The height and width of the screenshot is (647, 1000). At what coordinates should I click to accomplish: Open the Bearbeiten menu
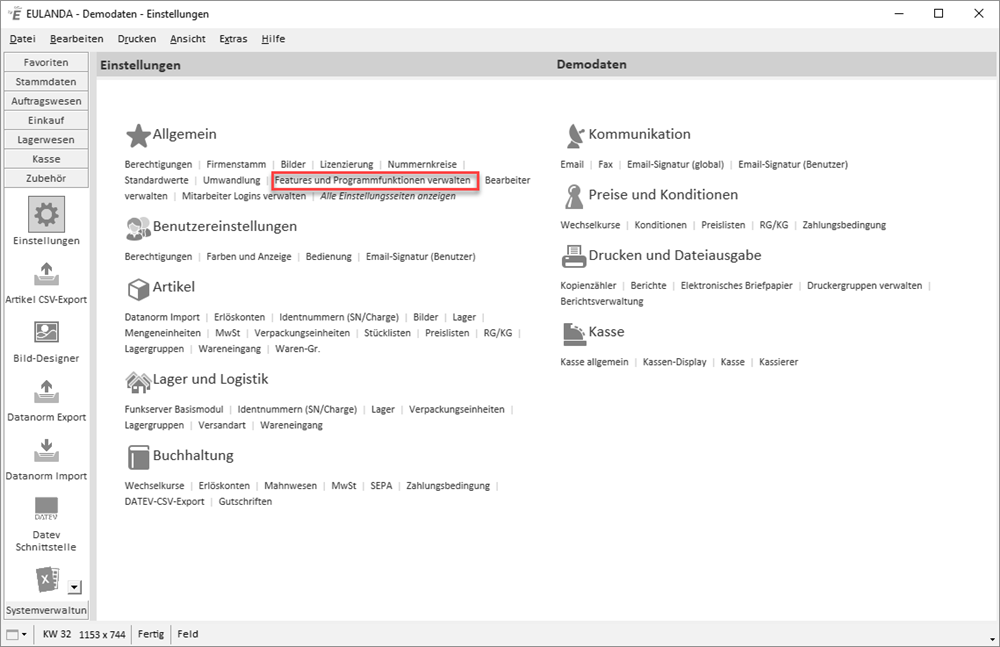point(77,39)
